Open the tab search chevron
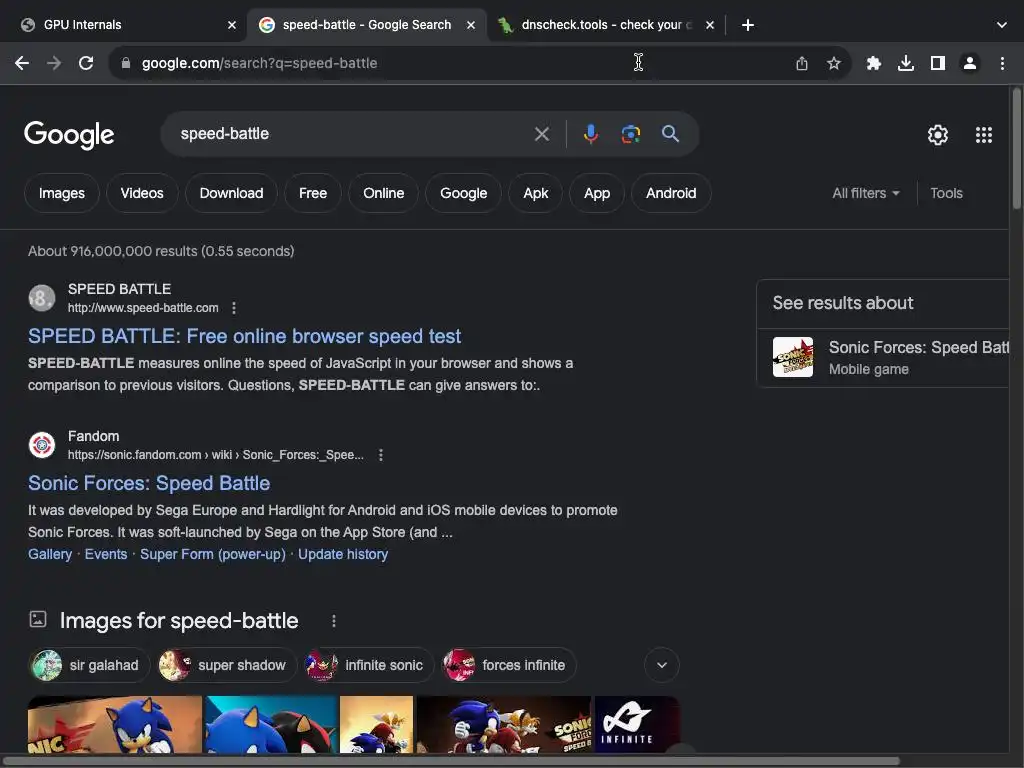 (1002, 25)
